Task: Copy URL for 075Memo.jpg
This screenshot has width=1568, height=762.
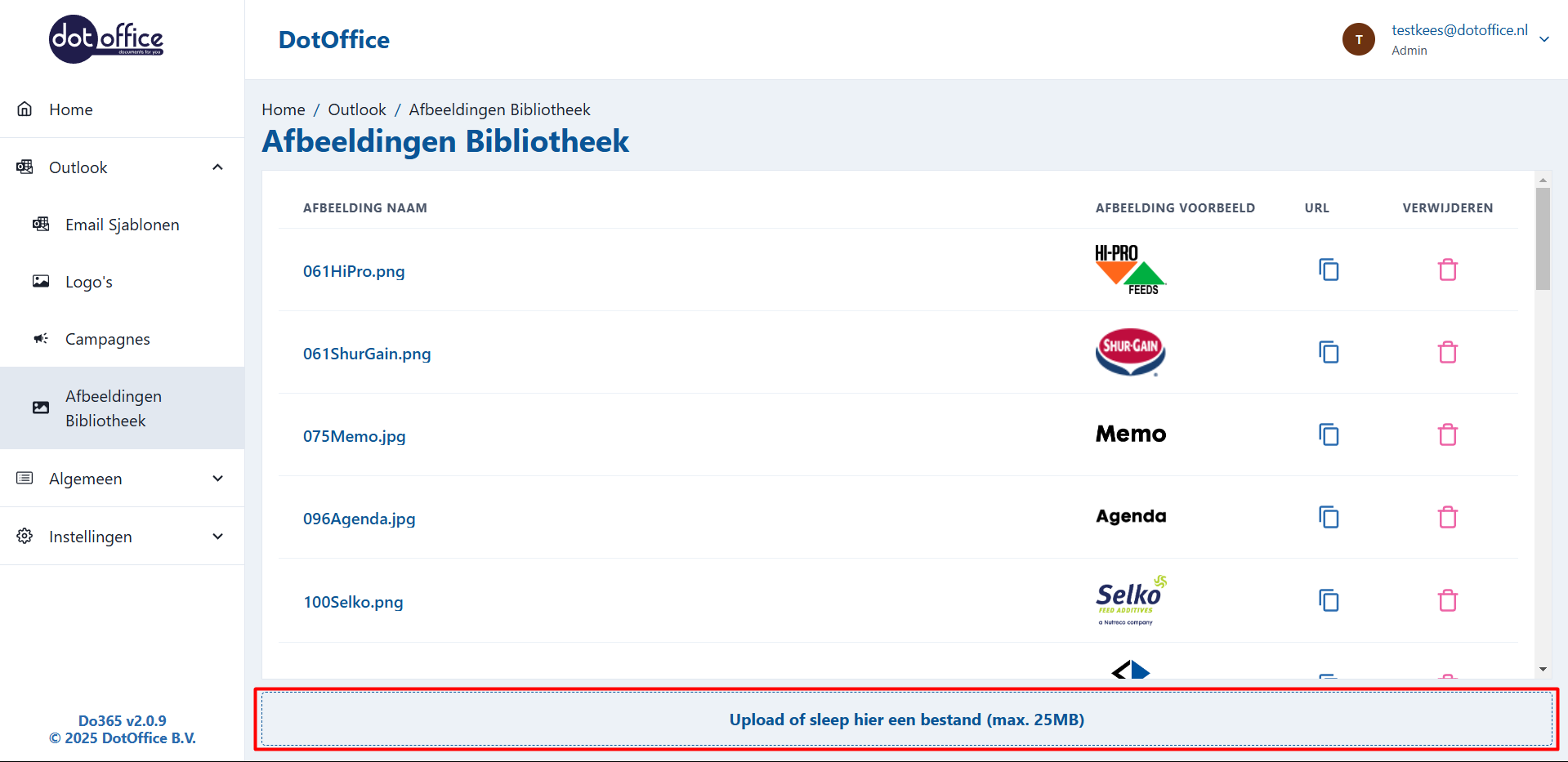Action: point(1329,434)
